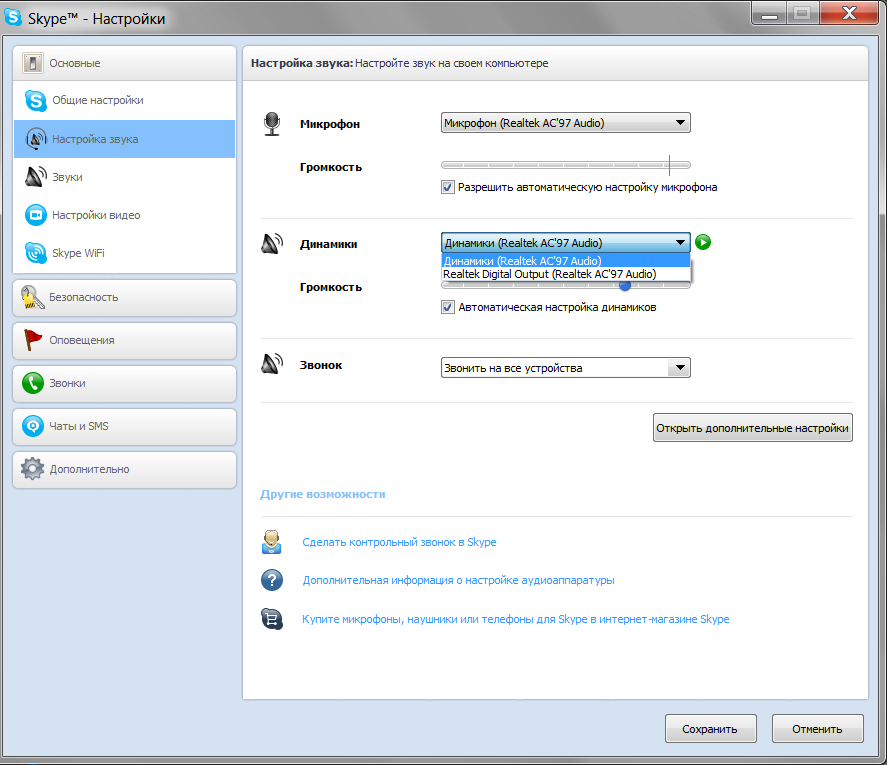Expand the Основные settings section
The height and width of the screenshot is (765, 887).
(124, 63)
